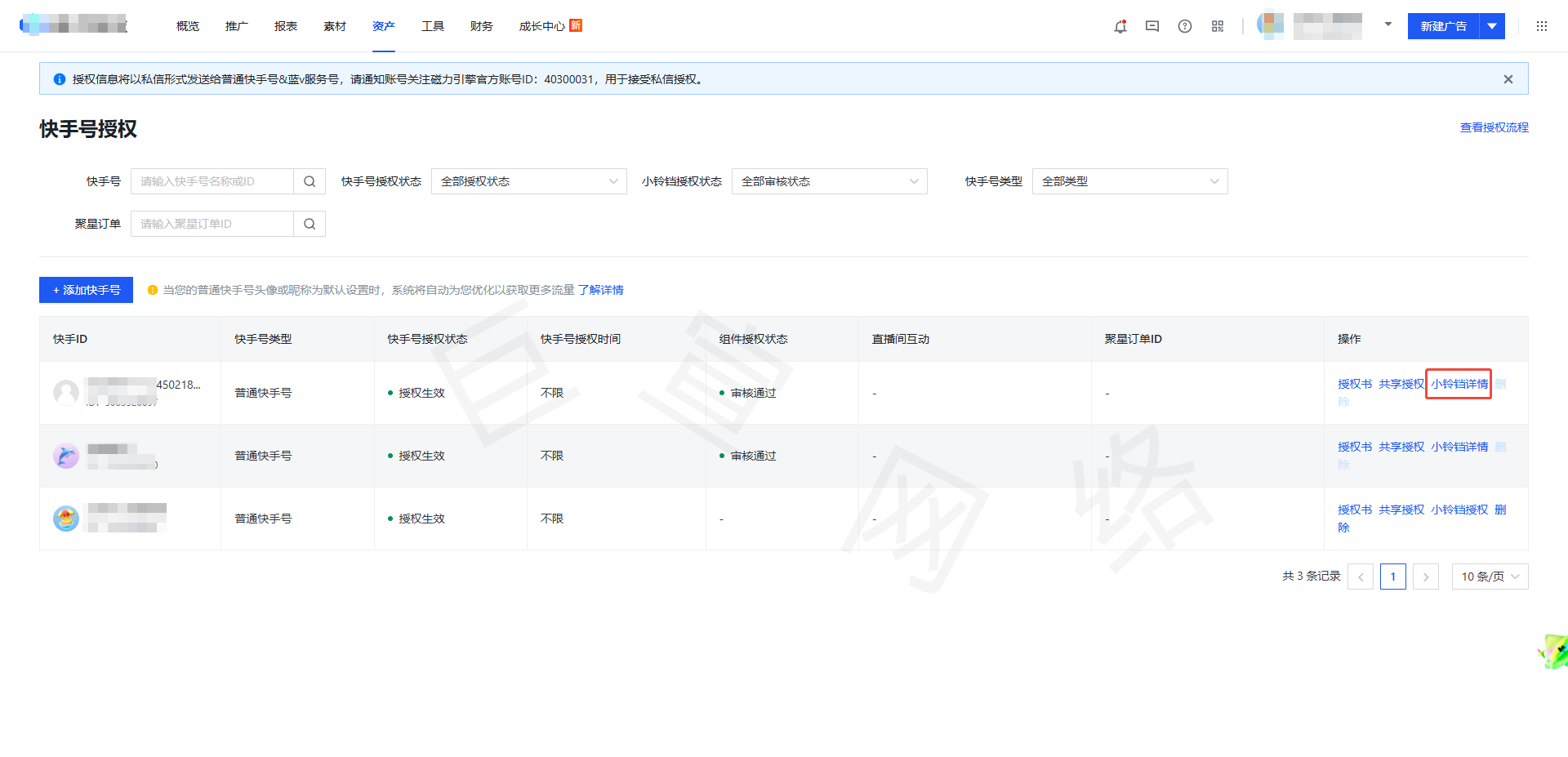Viewport: 1568px width, 757px height.
Task: Open the 成长中心 menu item
Action: [x=541, y=26]
